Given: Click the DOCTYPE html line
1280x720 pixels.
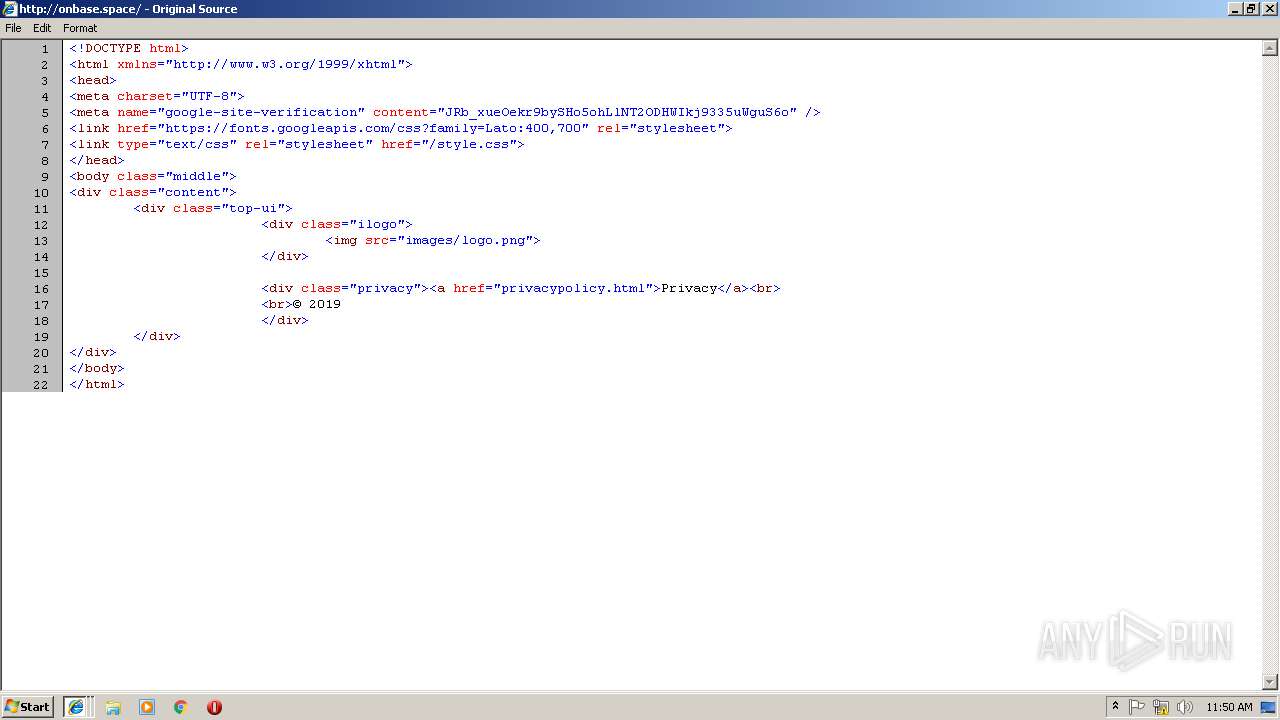Looking at the screenshot, I should [x=129, y=48].
